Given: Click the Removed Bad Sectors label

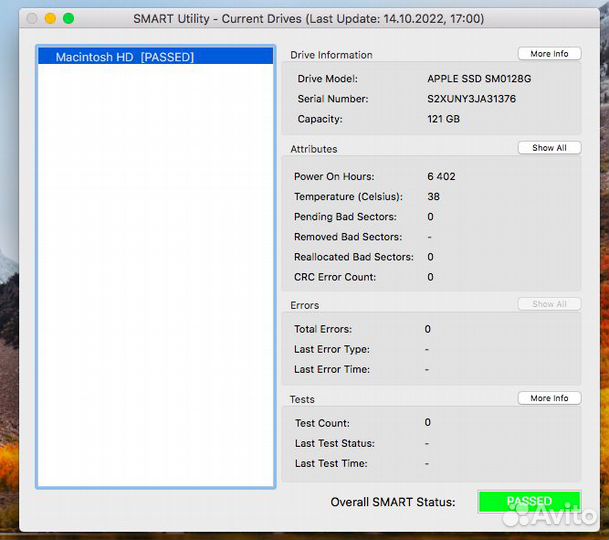Looking at the screenshot, I should click(x=348, y=237).
